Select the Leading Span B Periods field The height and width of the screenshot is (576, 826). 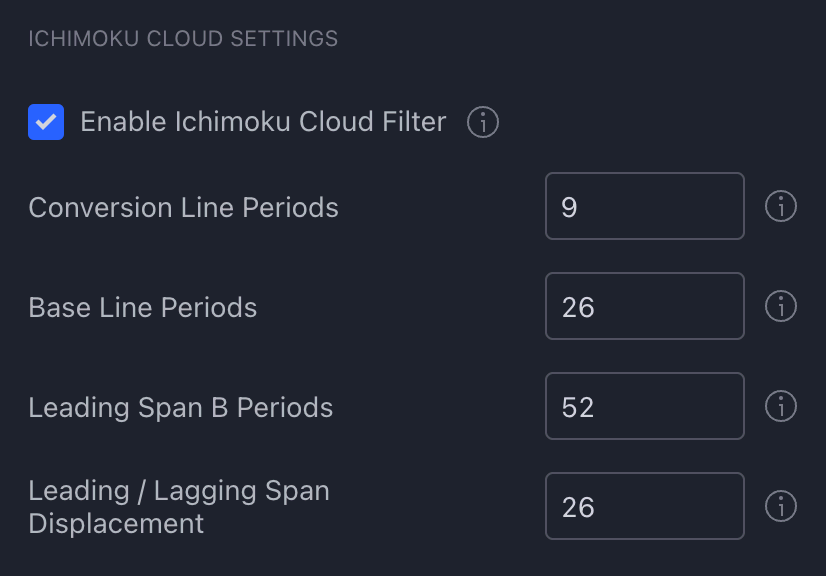645,406
